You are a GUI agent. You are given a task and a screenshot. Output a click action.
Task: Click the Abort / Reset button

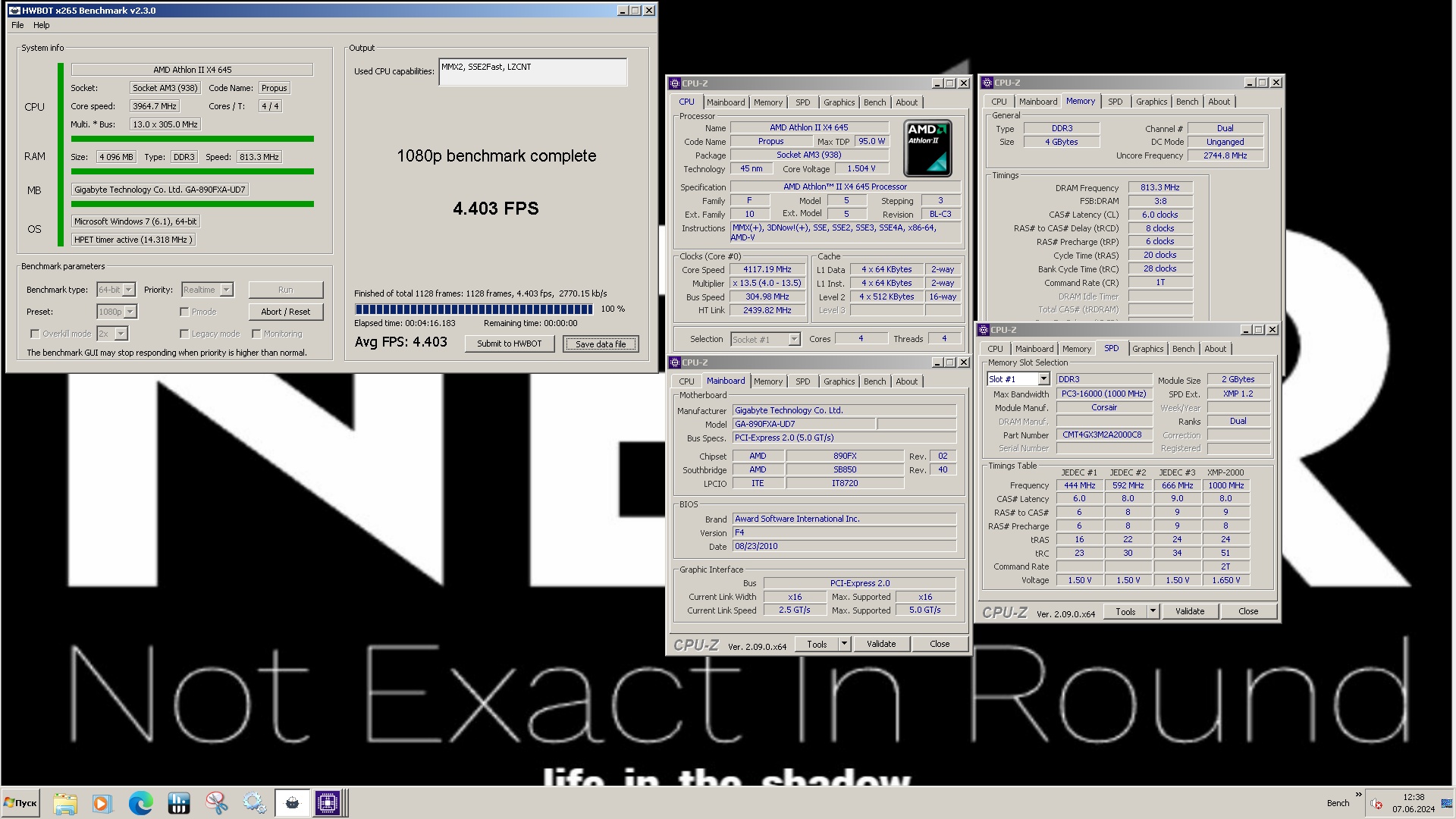pos(286,312)
